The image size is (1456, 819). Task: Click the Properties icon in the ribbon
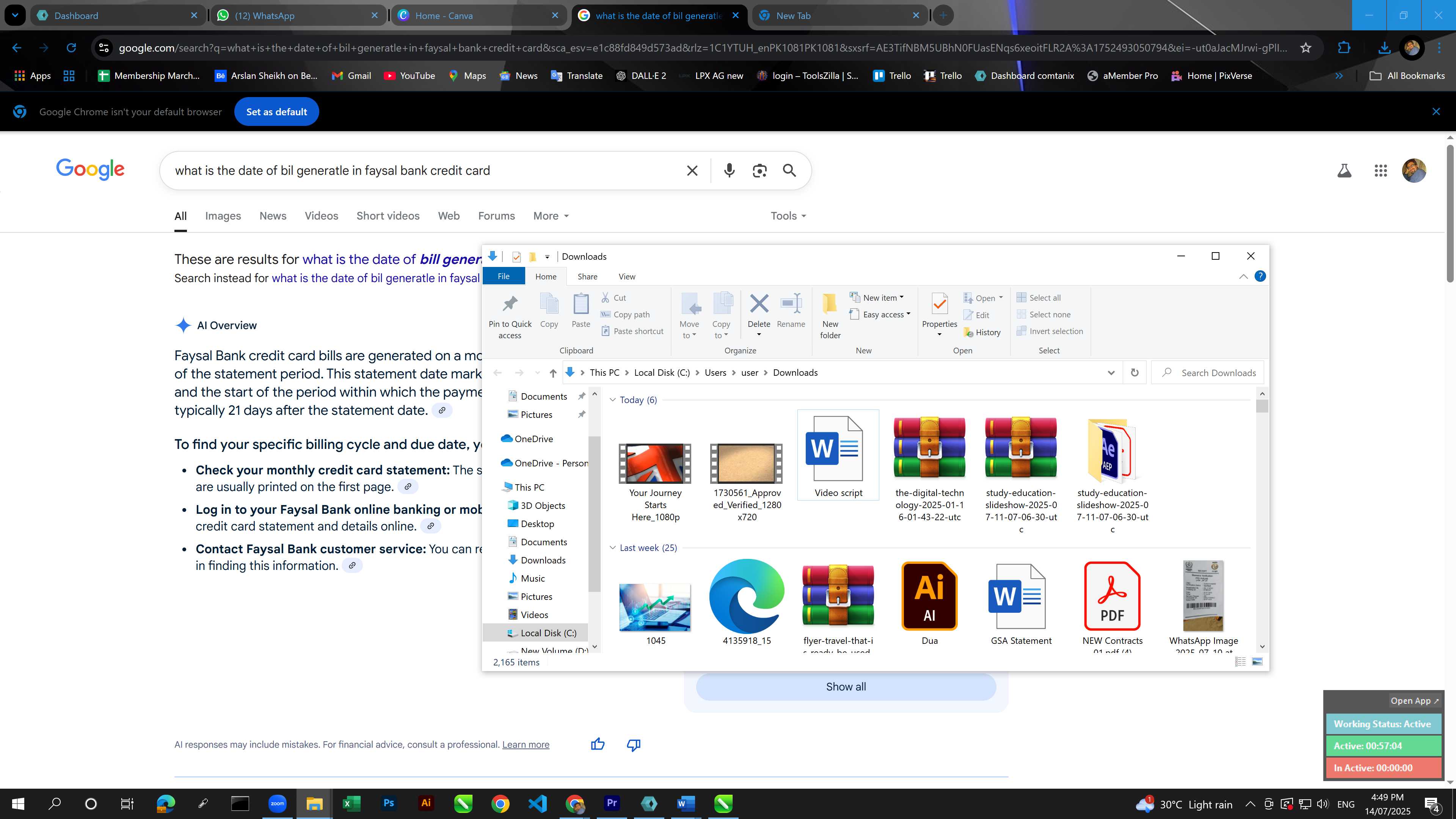click(x=940, y=305)
